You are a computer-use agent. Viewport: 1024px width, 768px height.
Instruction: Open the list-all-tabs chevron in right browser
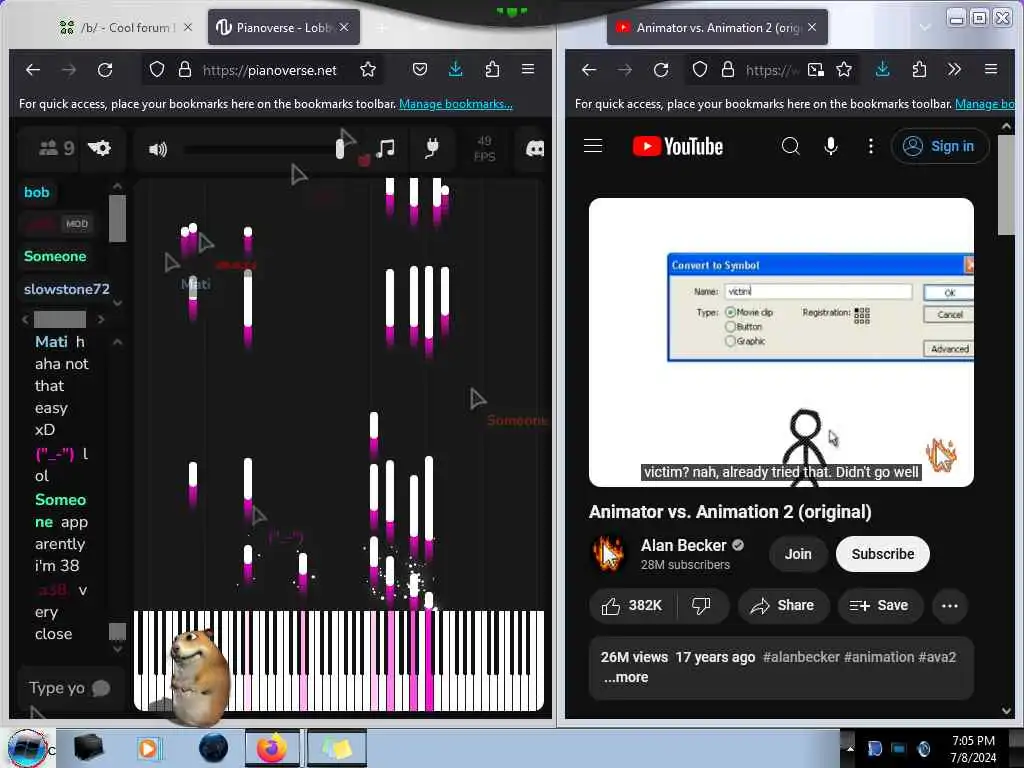point(925,27)
